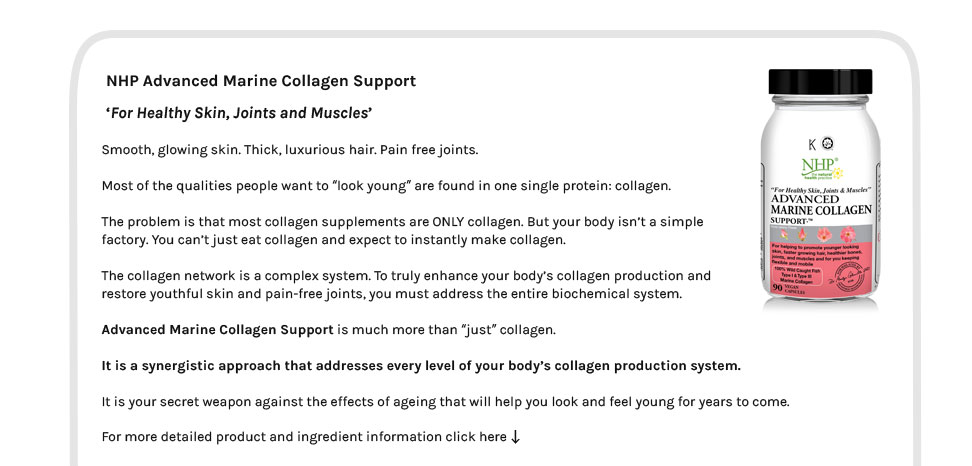Click the bold 'synergistic approach' sentence
This screenshot has height=466, width=972.
[421, 366]
